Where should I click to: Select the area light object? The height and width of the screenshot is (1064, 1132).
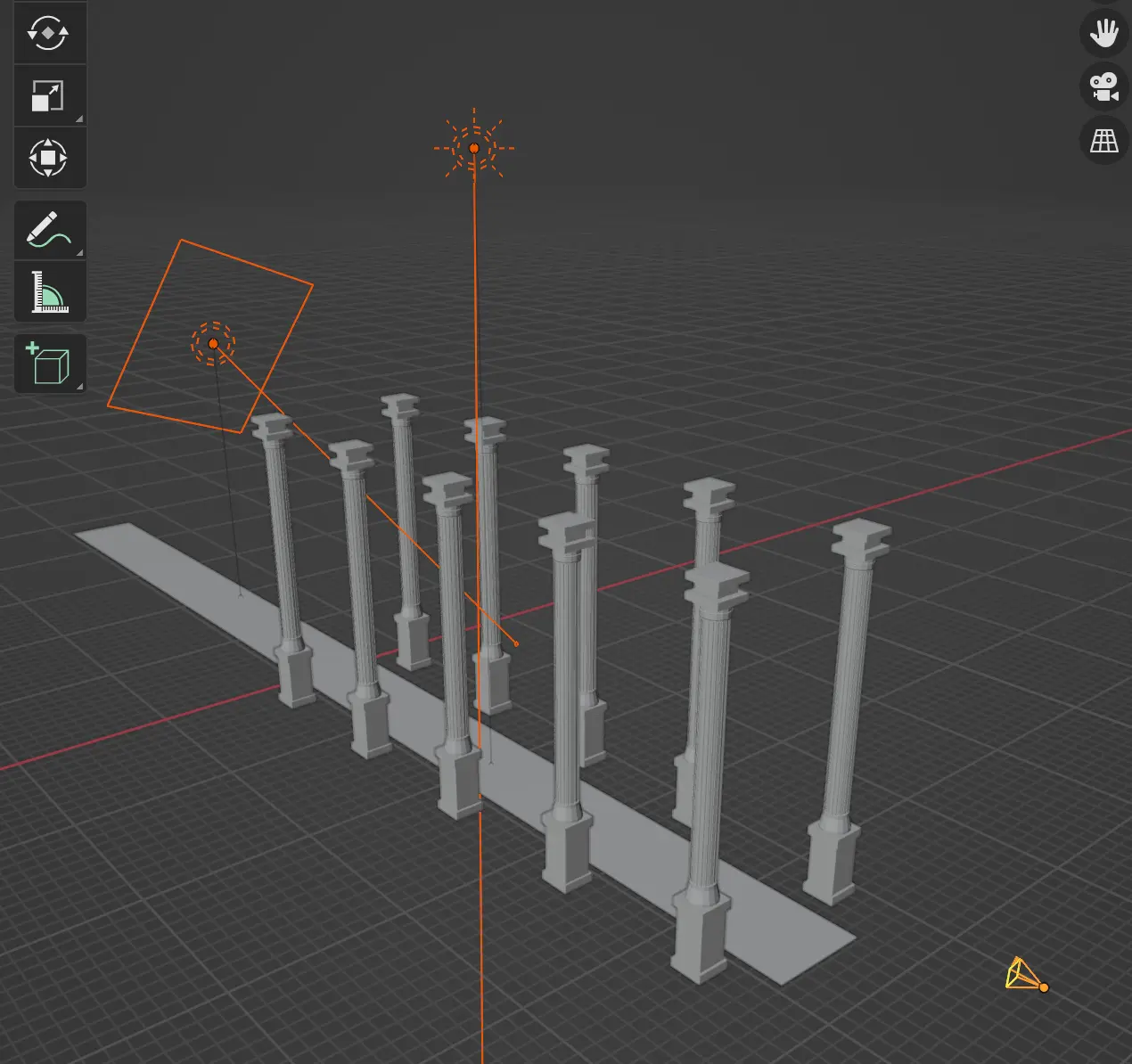coord(213,343)
